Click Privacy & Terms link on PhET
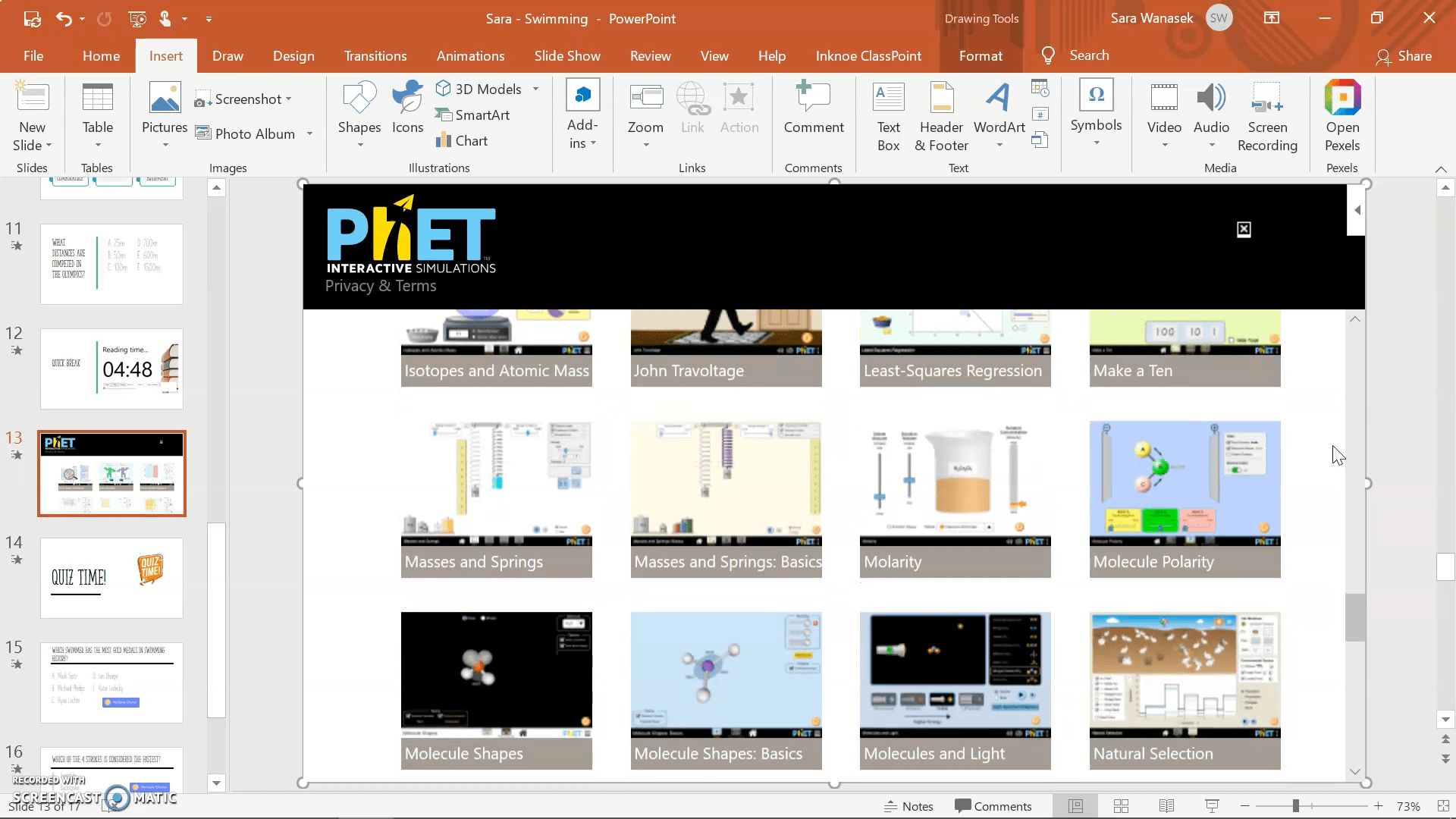Image resolution: width=1456 pixels, height=819 pixels. (380, 286)
